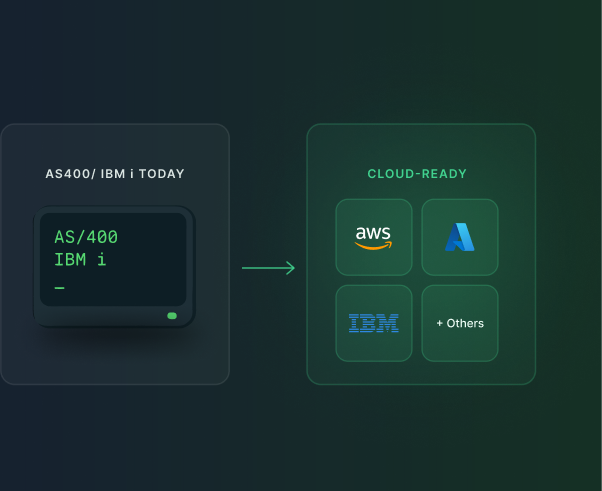This screenshot has height=491, width=602.
Task: Open the IBM logo tile
Action: (374, 323)
